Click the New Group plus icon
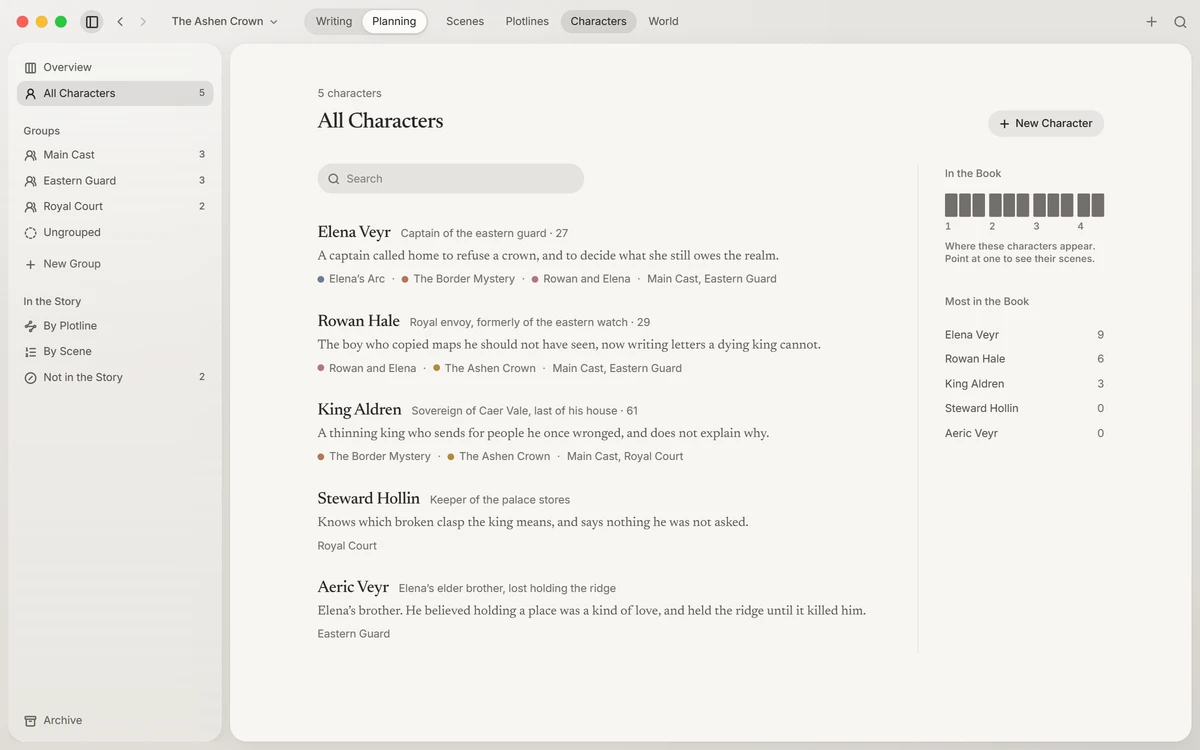 (x=30, y=264)
